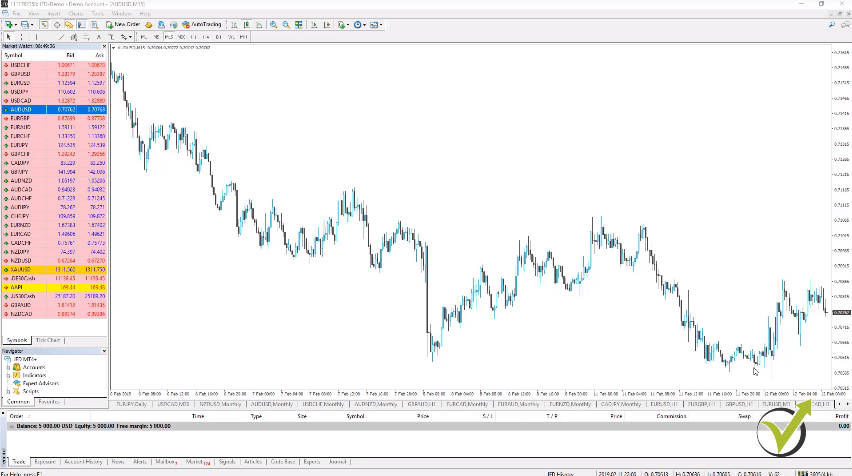
Task: Expand the Accounts tree node
Action: (8, 367)
